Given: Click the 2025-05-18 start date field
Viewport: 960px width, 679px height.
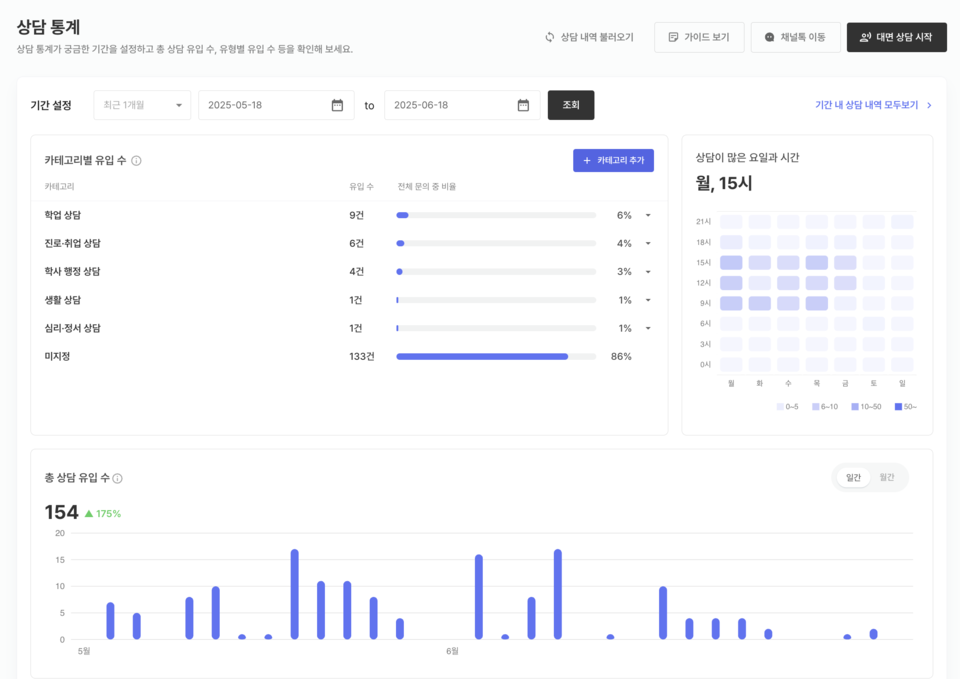Looking at the screenshot, I should [x=265, y=105].
